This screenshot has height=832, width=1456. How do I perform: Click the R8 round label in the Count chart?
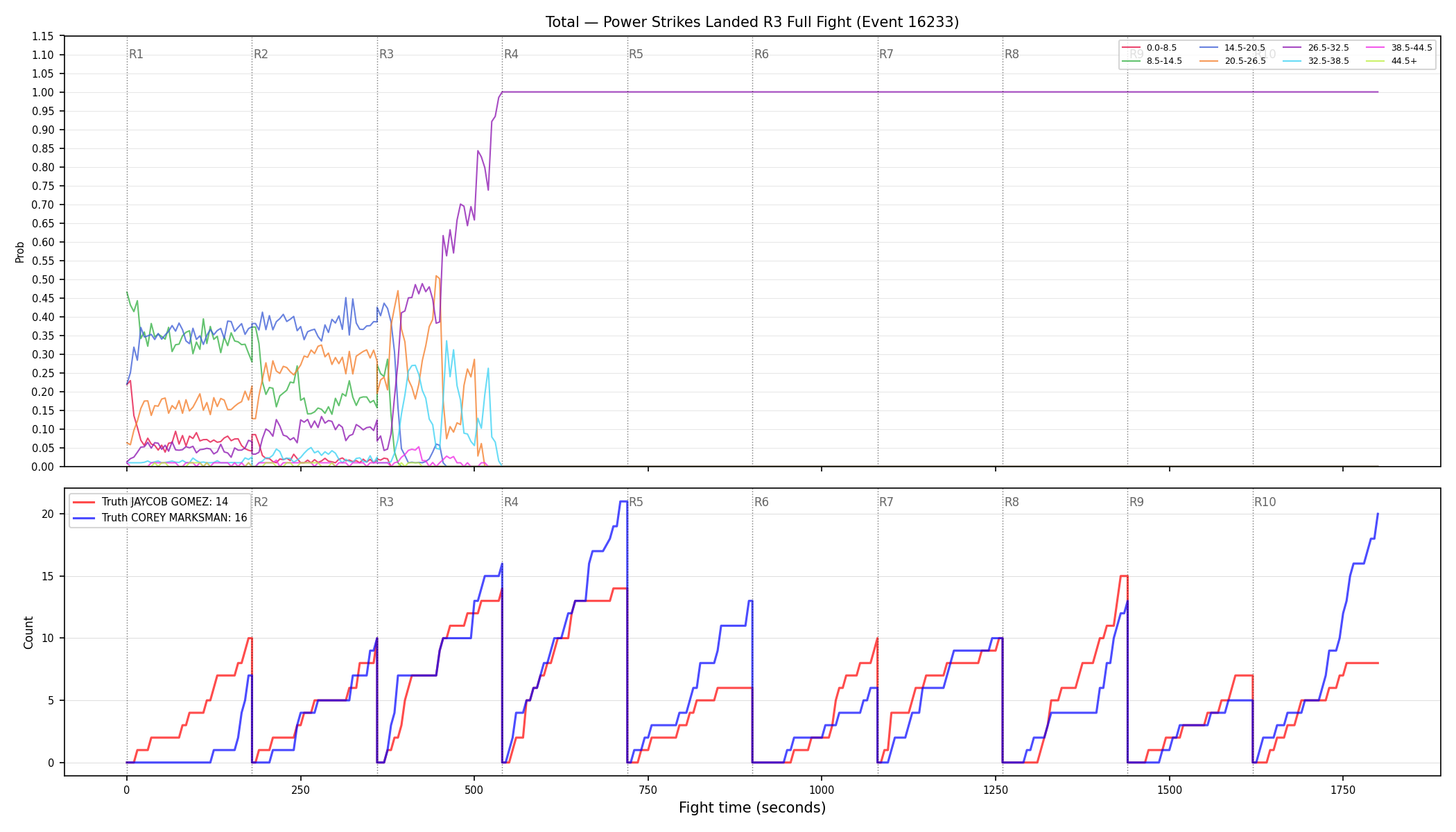point(1012,502)
